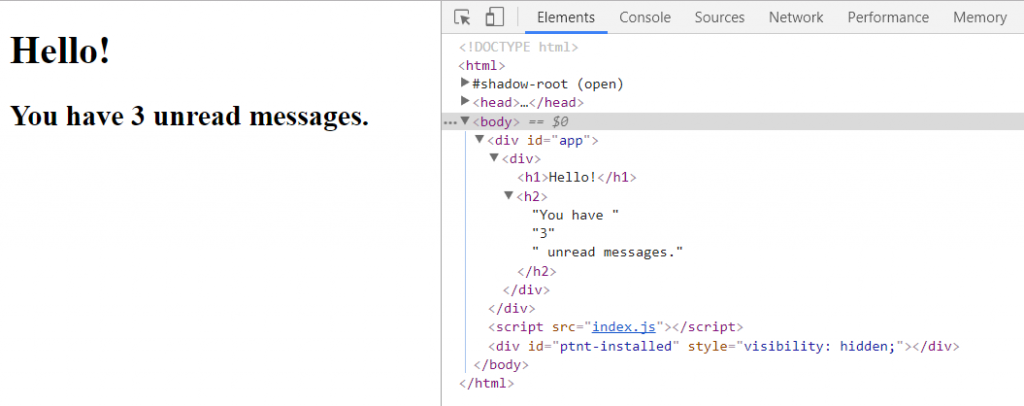Viewport: 1024px width, 406px height.
Task: Toggle the device toolbar icon
Action: tap(495, 18)
